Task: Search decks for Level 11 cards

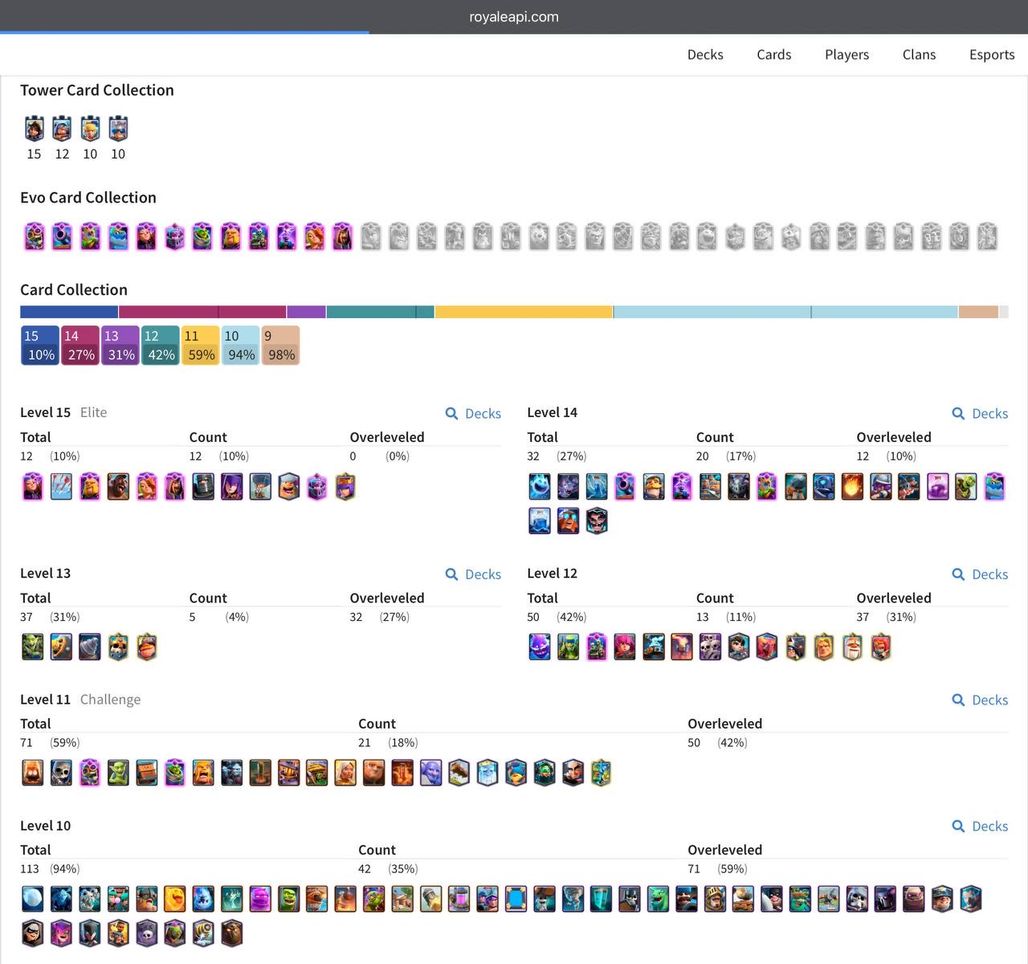Action: (x=979, y=700)
